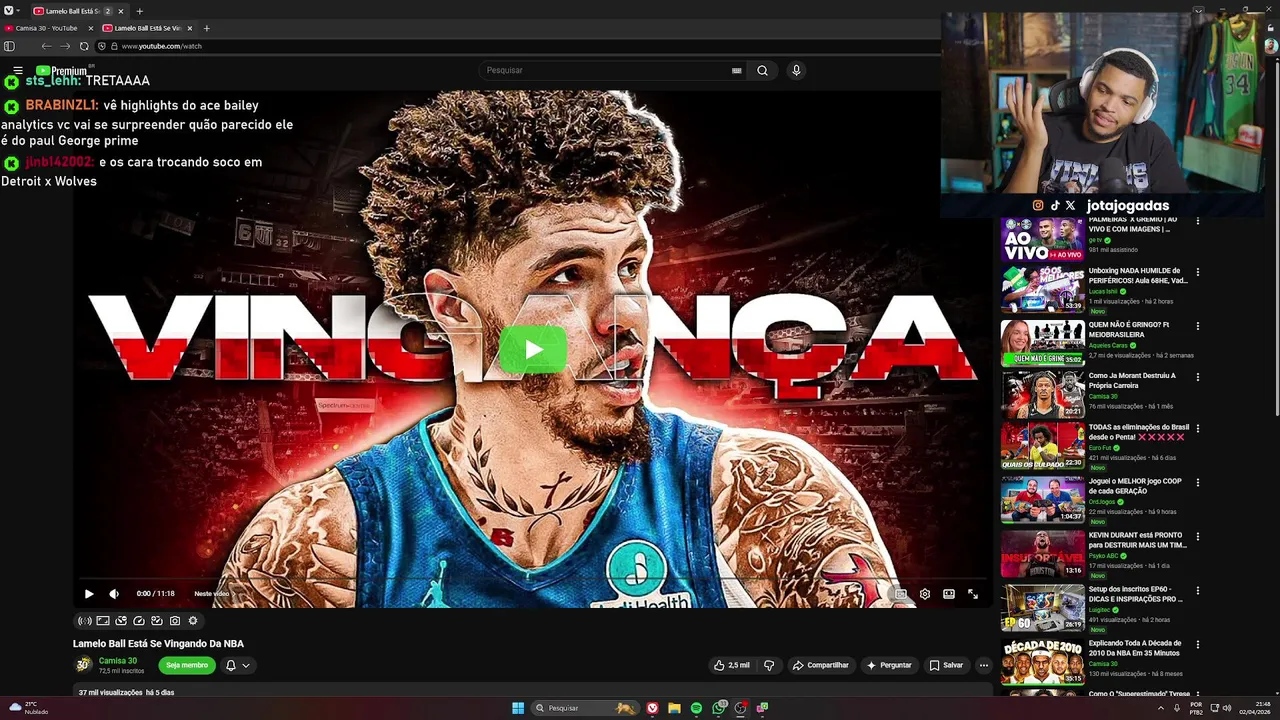Screen dimensions: 1280x720
Task: Open on-screen keyboard in search box
Action: [x=737, y=71]
